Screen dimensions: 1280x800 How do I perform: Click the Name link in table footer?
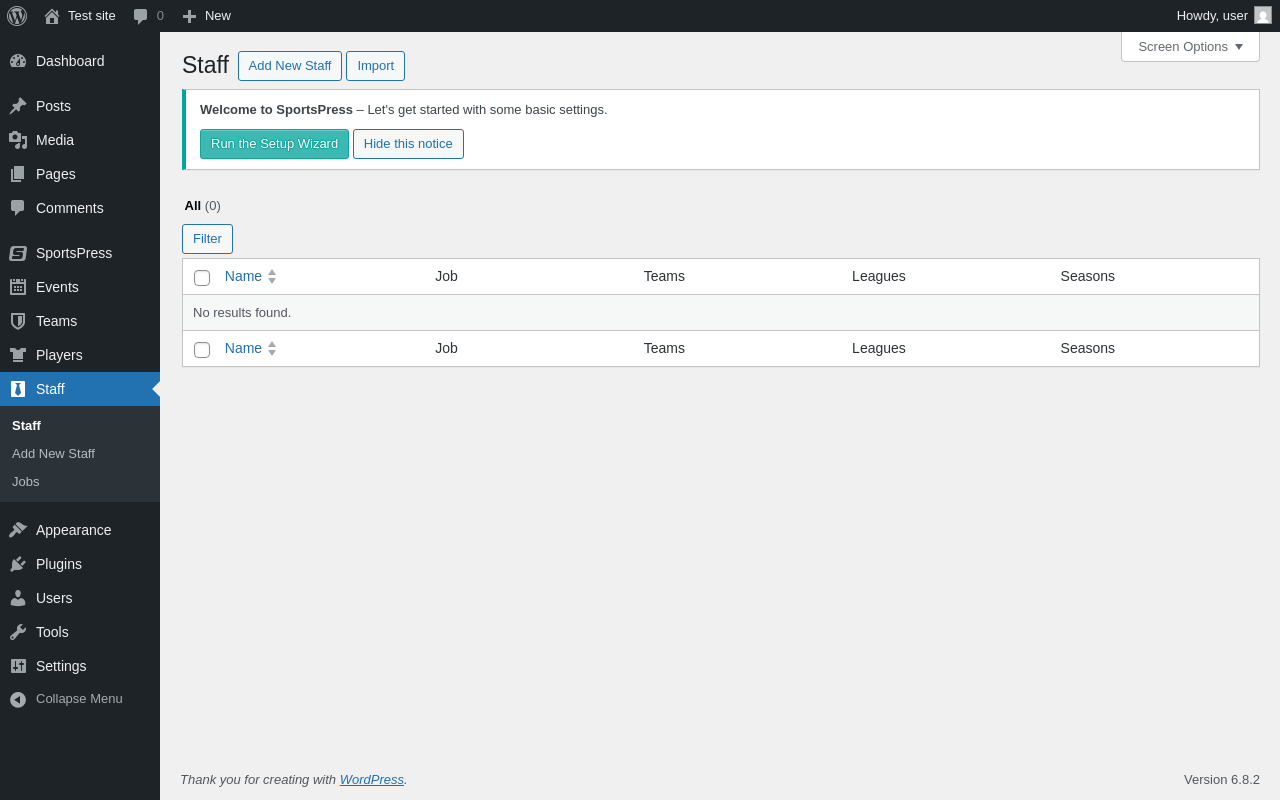click(243, 349)
